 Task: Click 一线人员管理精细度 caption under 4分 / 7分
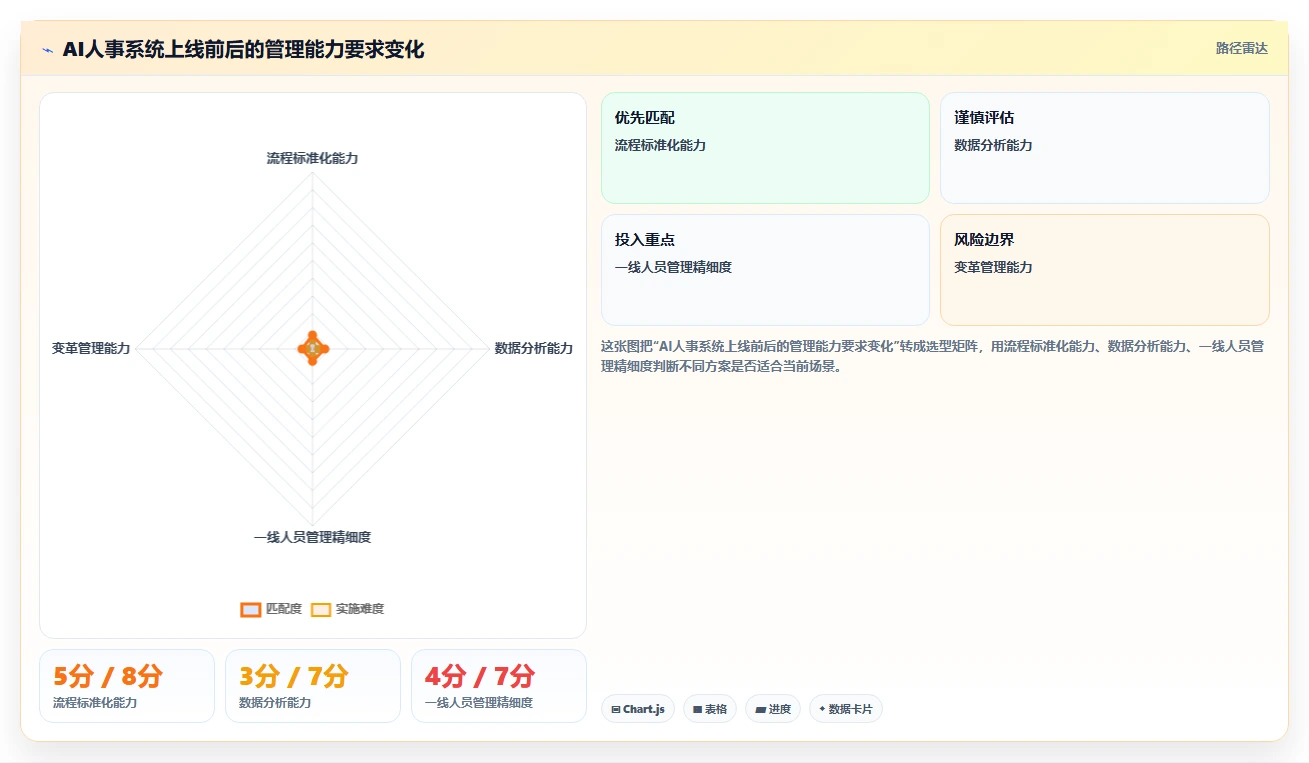pyautogui.click(x=479, y=703)
